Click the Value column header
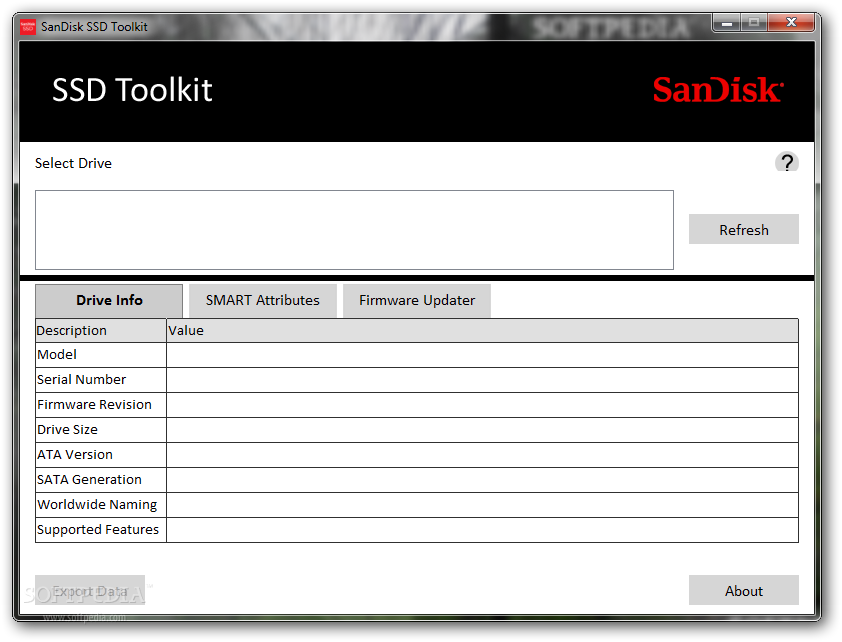The width and height of the screenshot is (842, 642). [482, 331]
